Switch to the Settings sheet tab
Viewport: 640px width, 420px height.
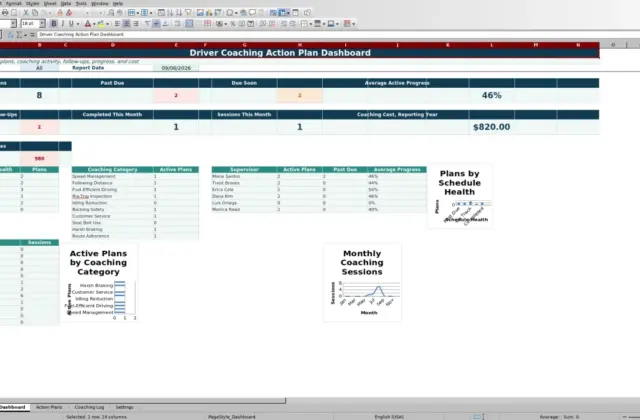[x=124, y=407]
